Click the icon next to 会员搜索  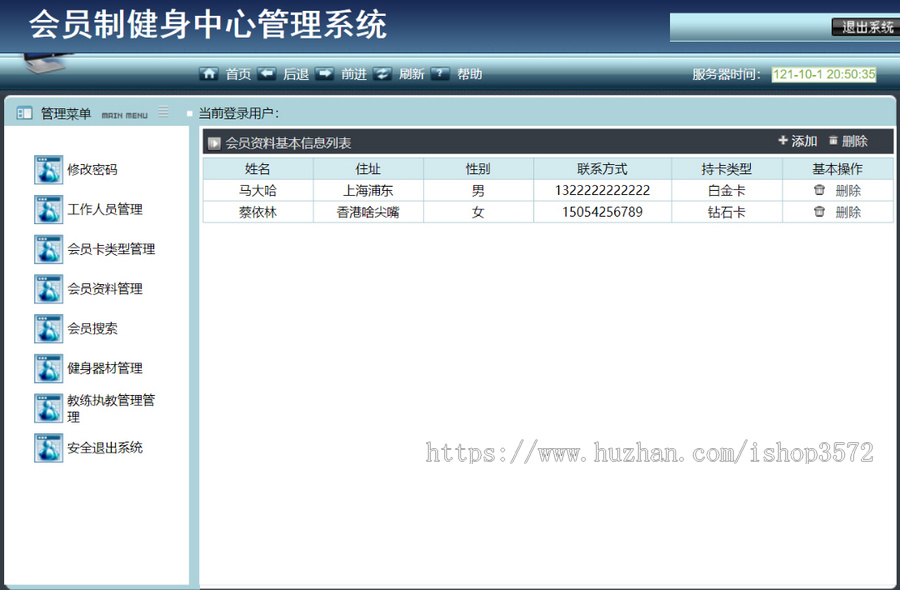point(48,328)
